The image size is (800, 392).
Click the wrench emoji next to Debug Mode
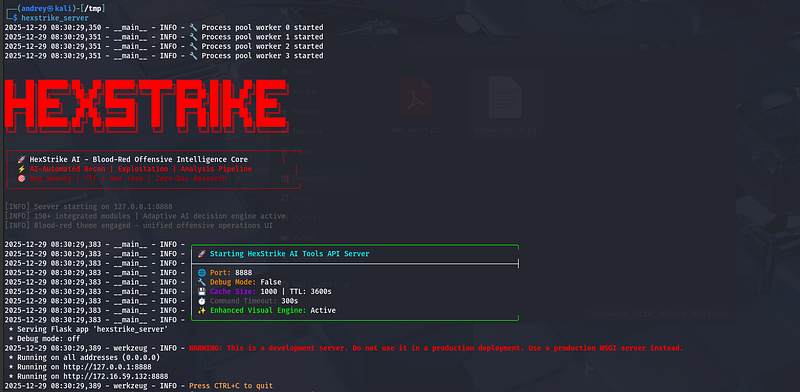(x=202, y=282)
